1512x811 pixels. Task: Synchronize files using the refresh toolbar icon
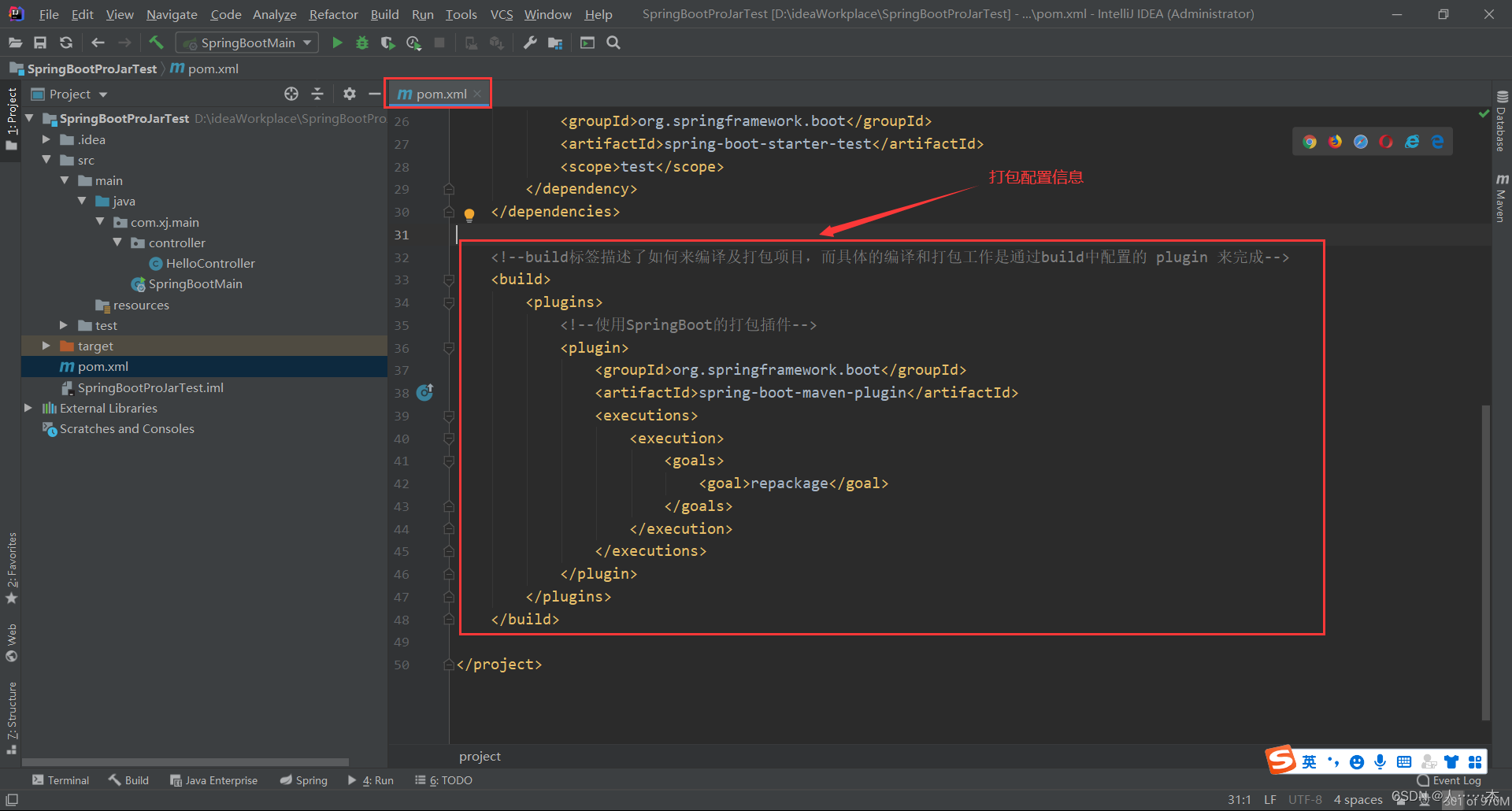[x=66, y=43]
